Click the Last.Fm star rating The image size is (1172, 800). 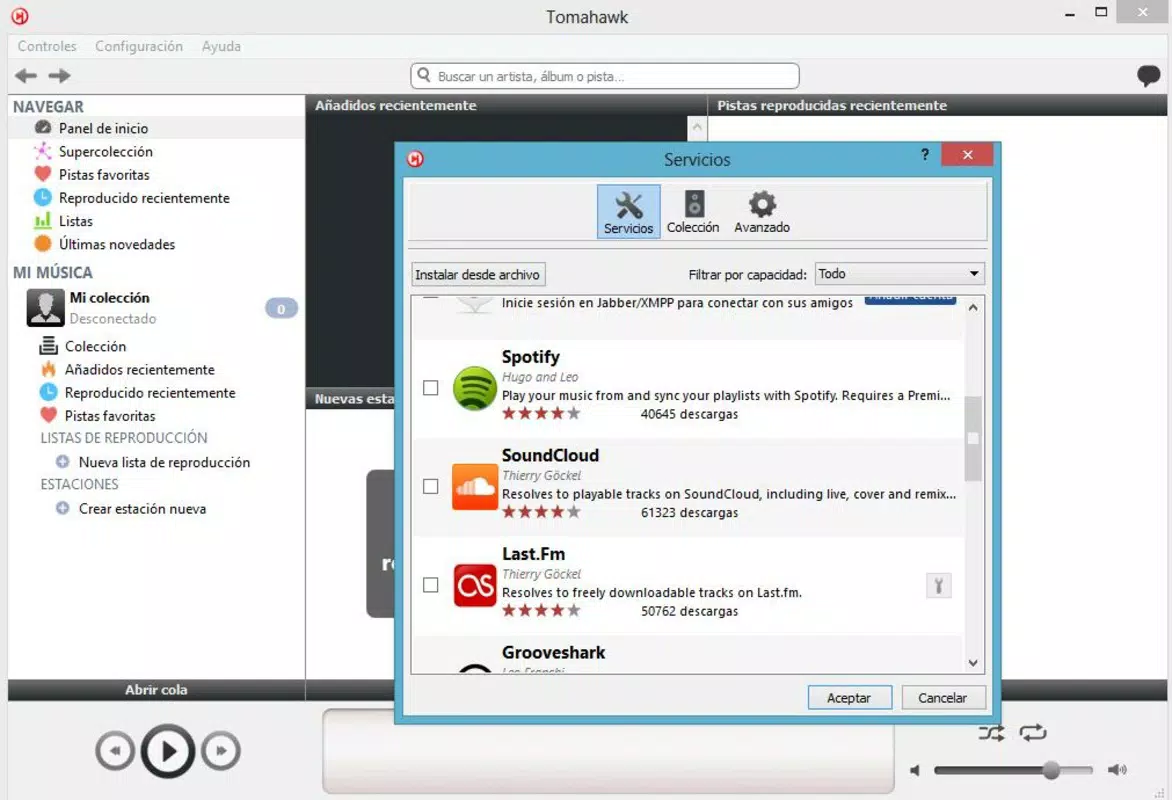tap(541, 611)
